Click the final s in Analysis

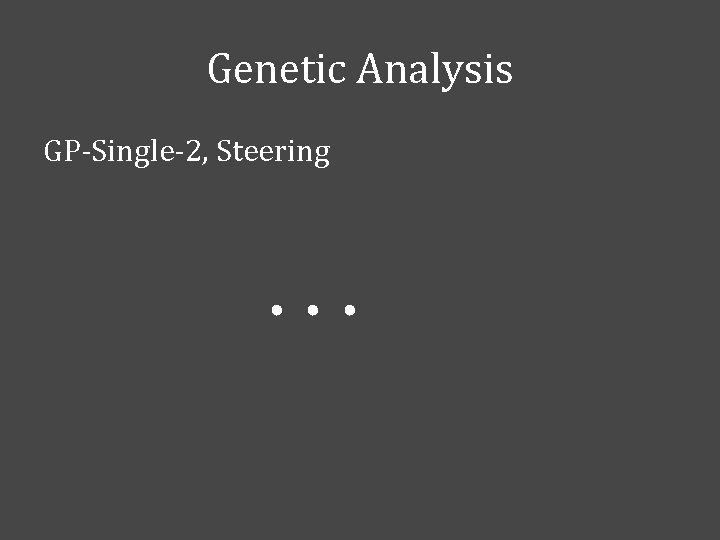tap(503, 72)
